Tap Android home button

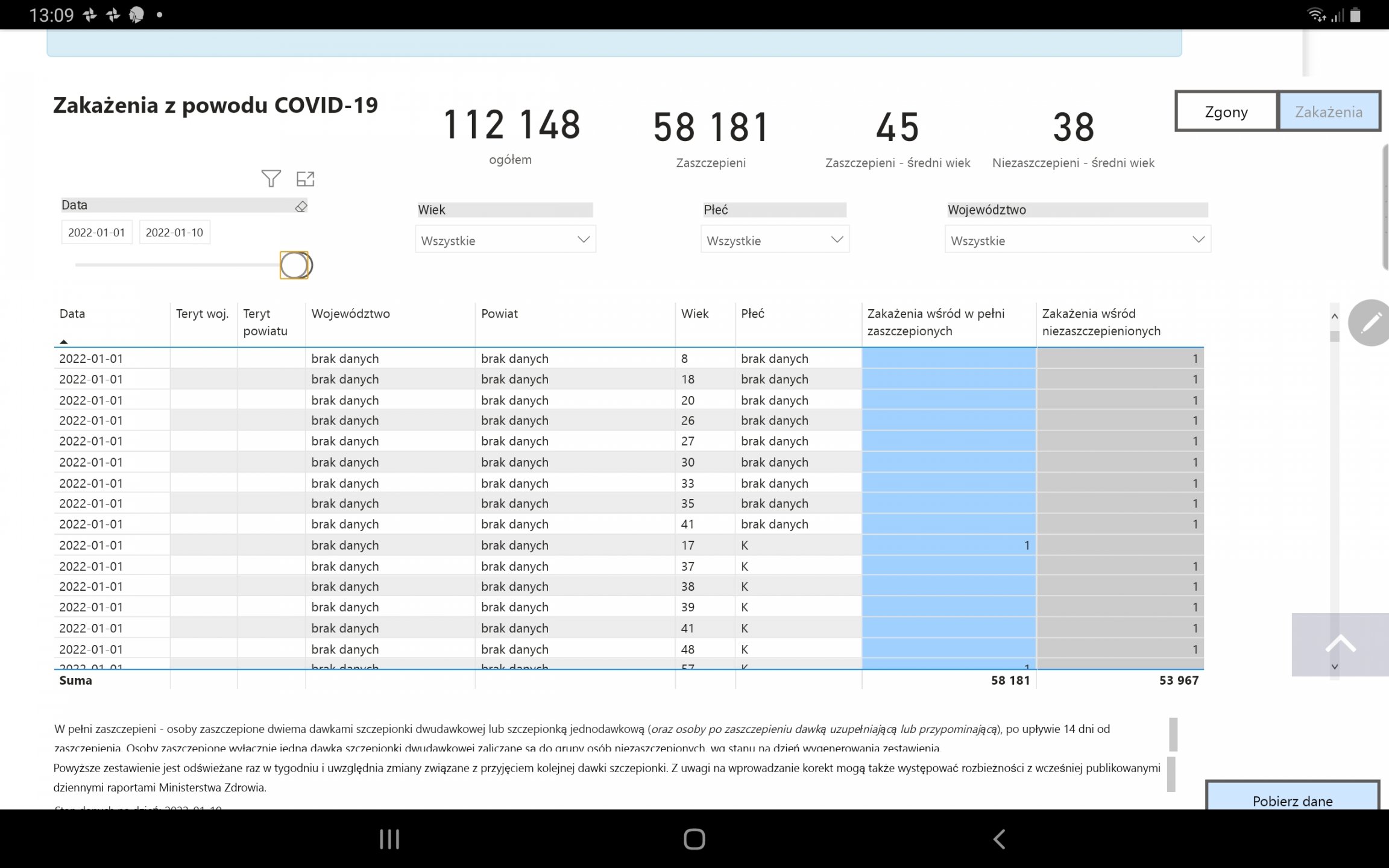[694, 839]
